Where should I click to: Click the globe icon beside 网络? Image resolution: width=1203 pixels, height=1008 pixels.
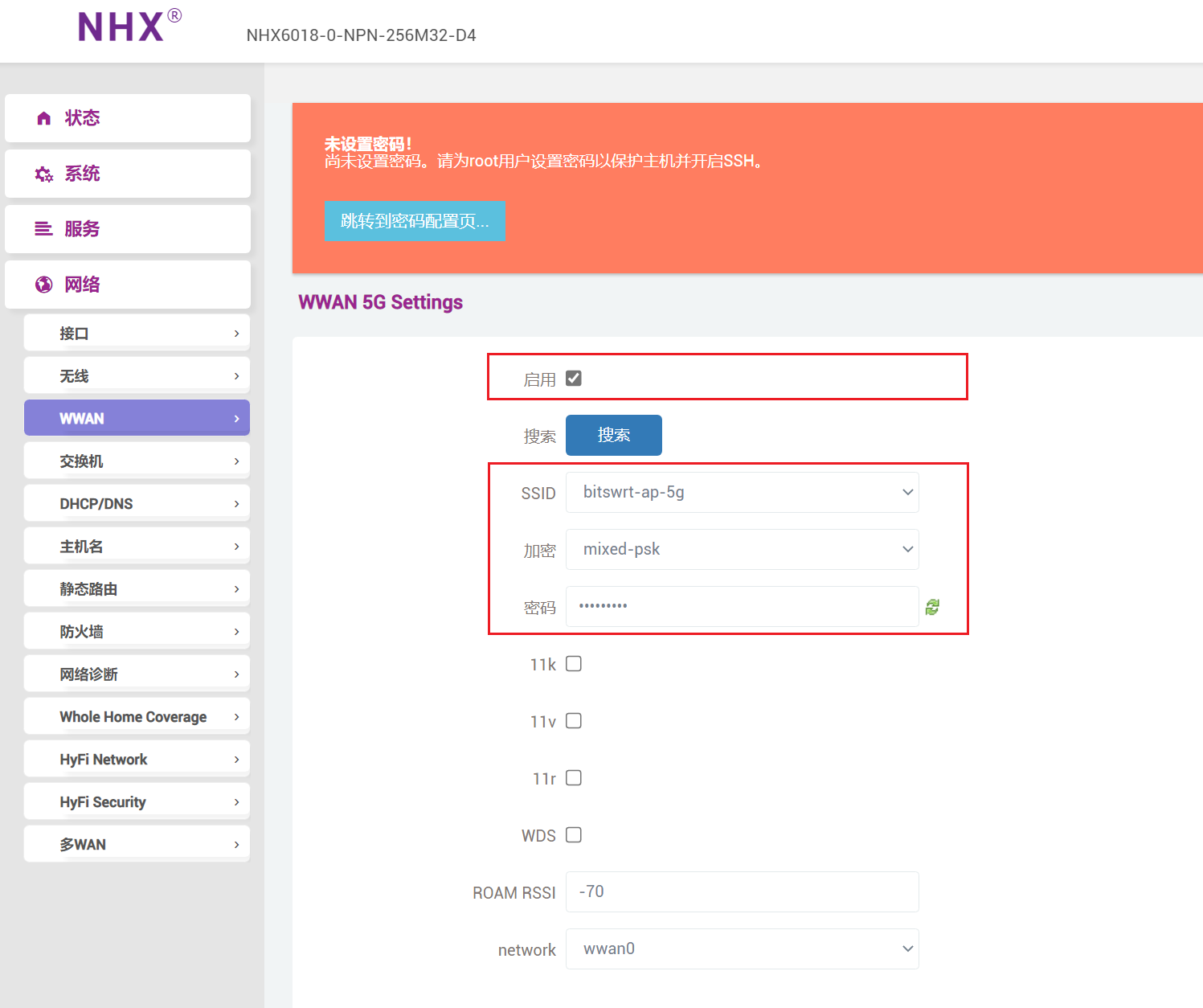pos(44,285)
